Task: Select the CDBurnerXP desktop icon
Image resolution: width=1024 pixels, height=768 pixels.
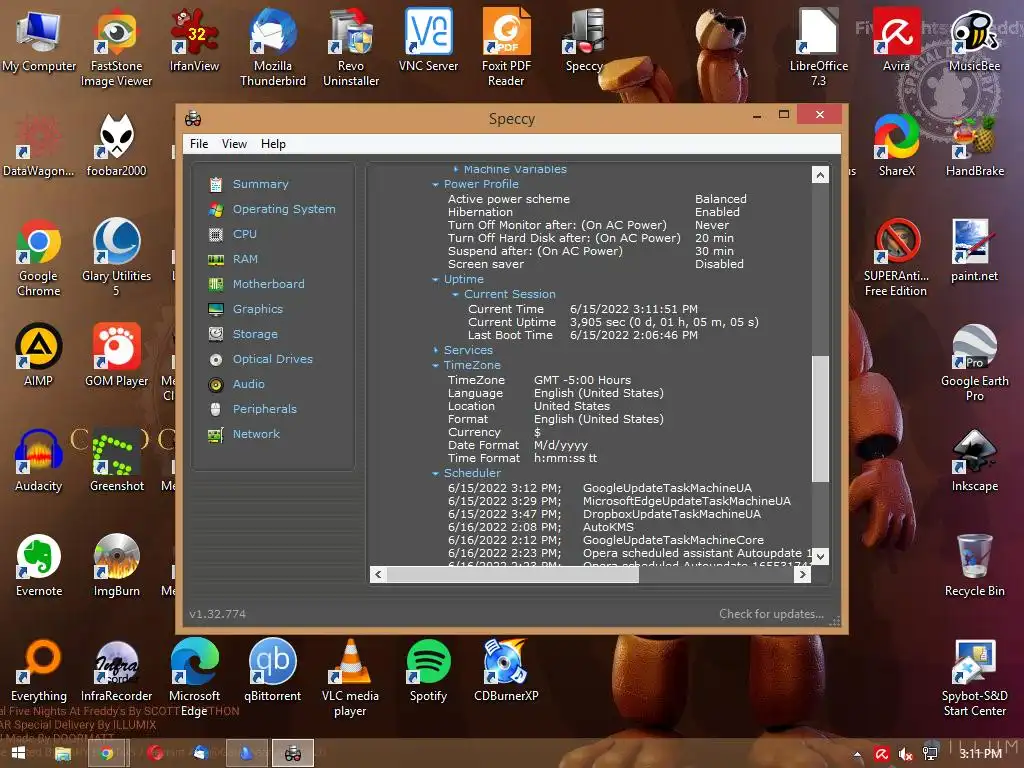Action: (506, 670)
